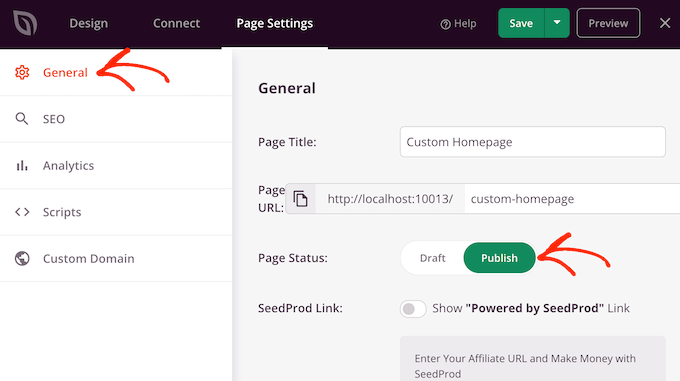
Task: Select General in the sidebar
Action: click(x=116, y=72)
